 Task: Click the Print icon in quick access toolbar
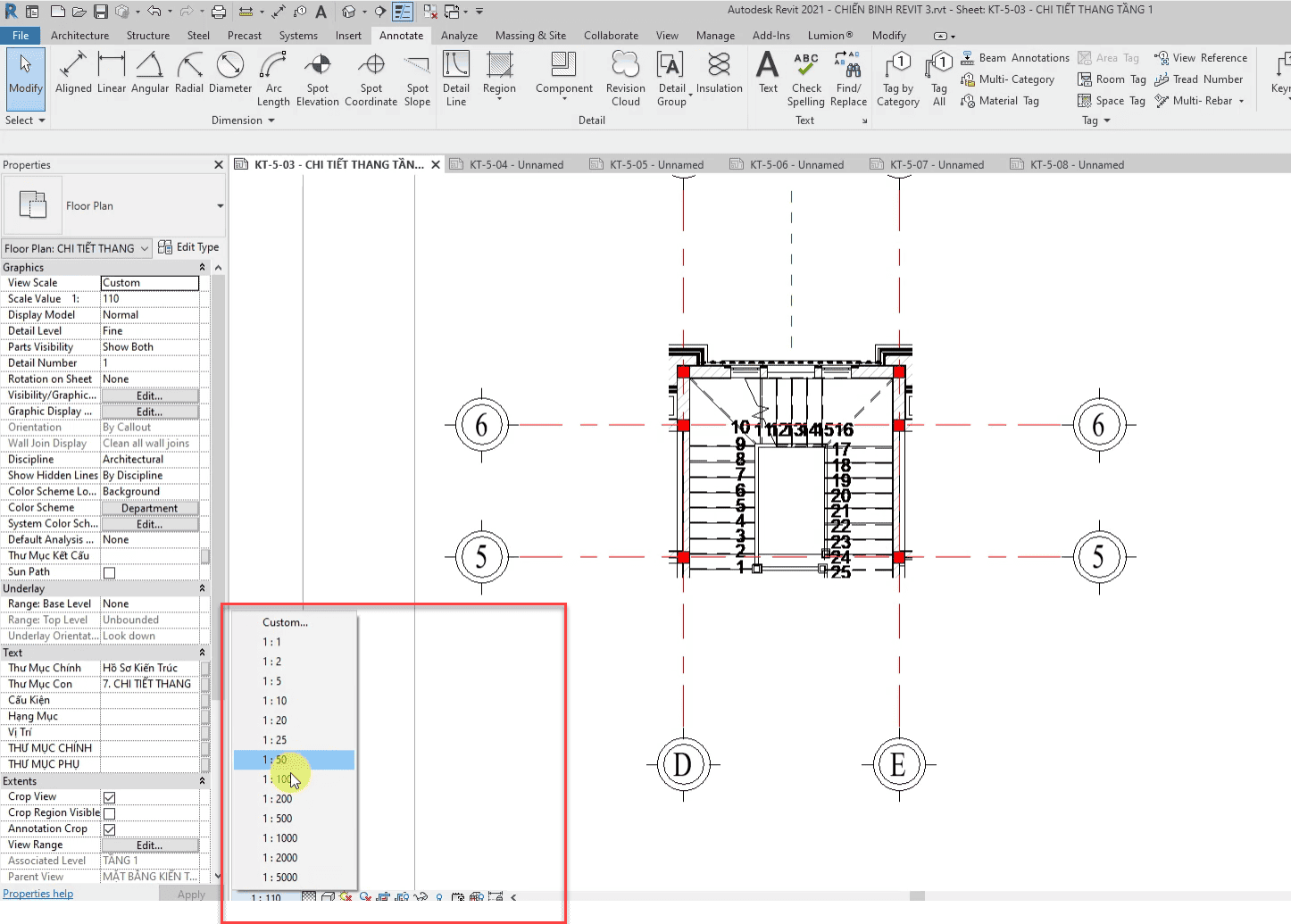point(219,12)
